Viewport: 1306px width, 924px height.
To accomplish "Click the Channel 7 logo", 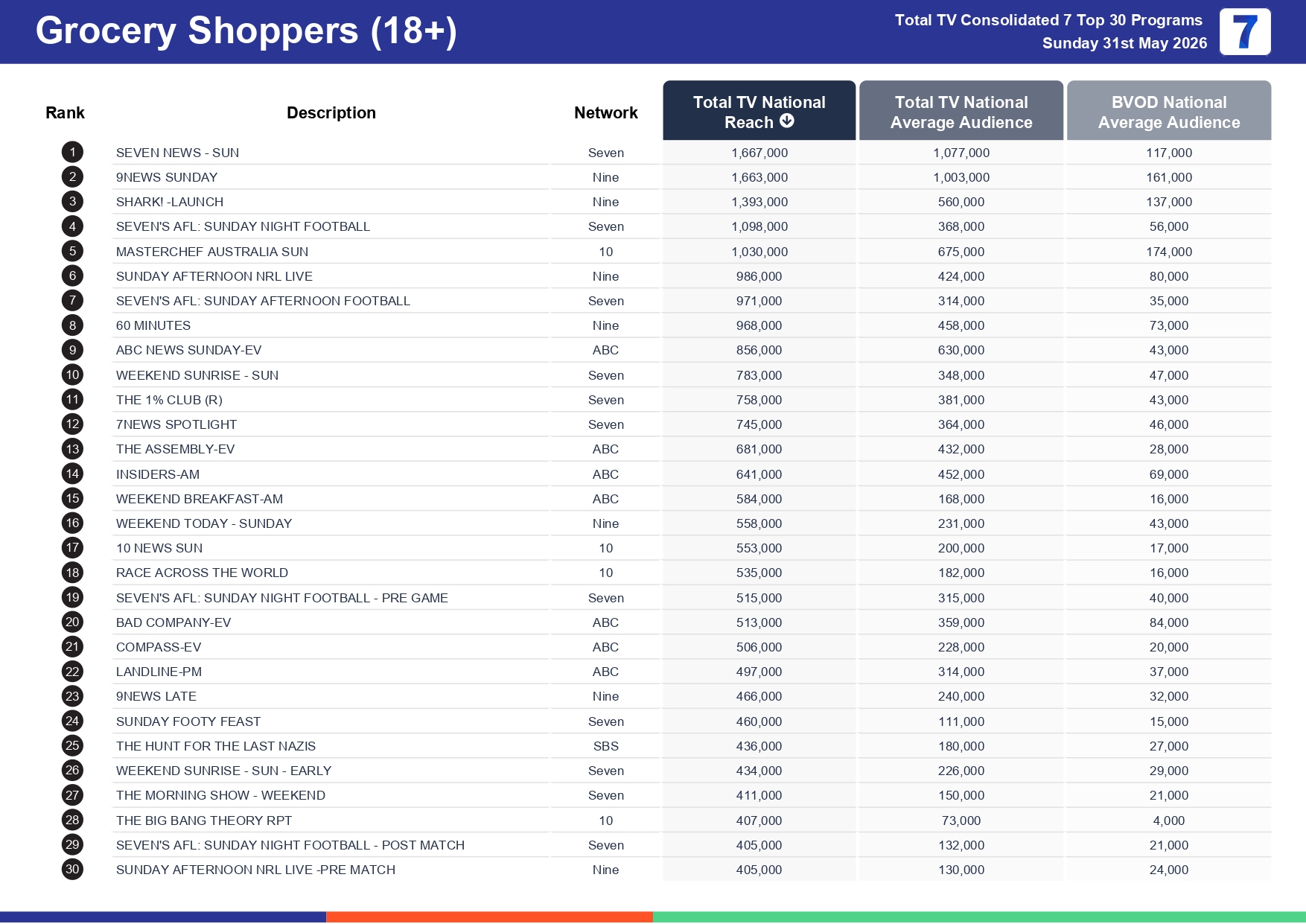I will point(1245,32).
